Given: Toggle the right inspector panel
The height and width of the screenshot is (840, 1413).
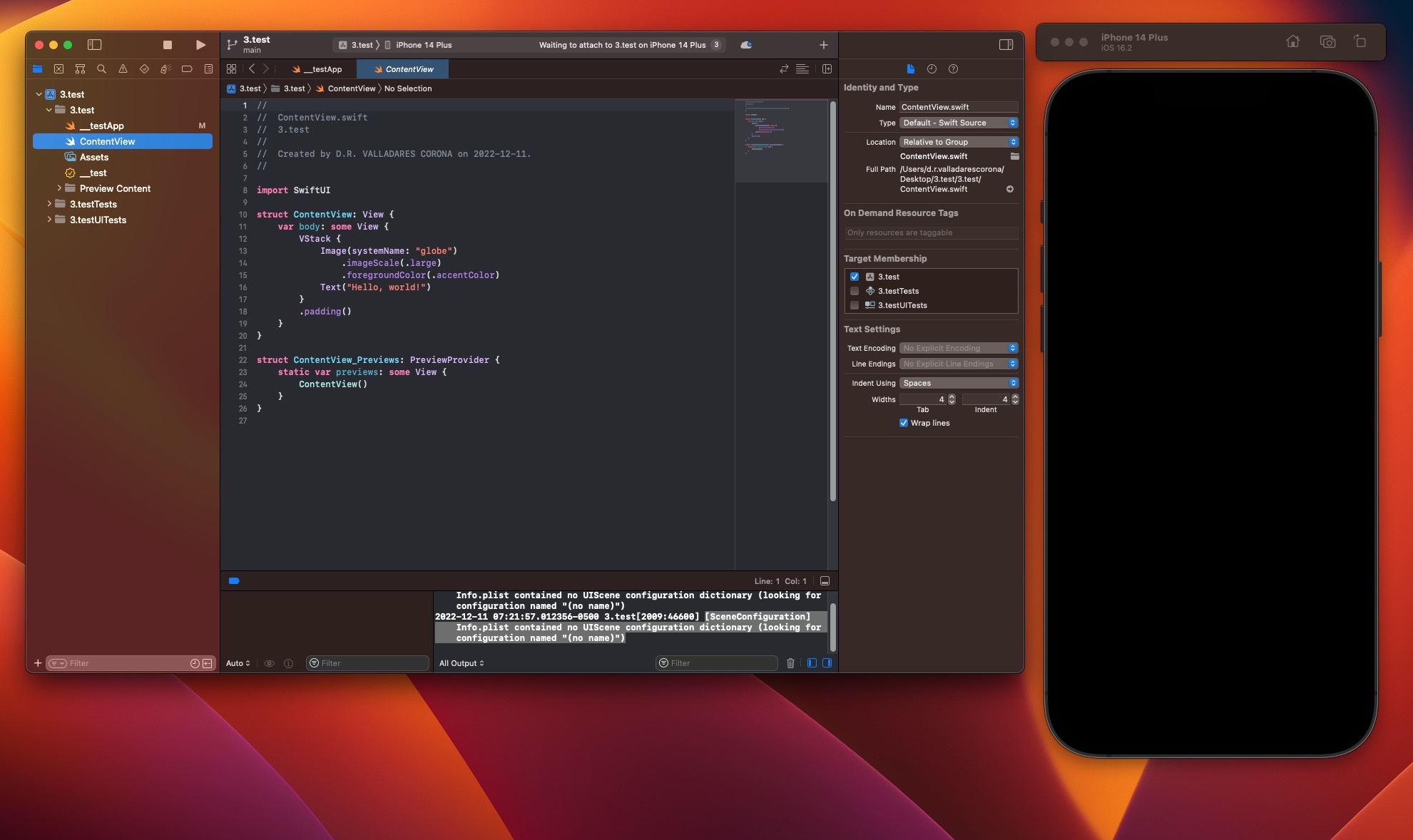Looking at the screenshot, I should pyautogui.click(x=1006, y=45).
